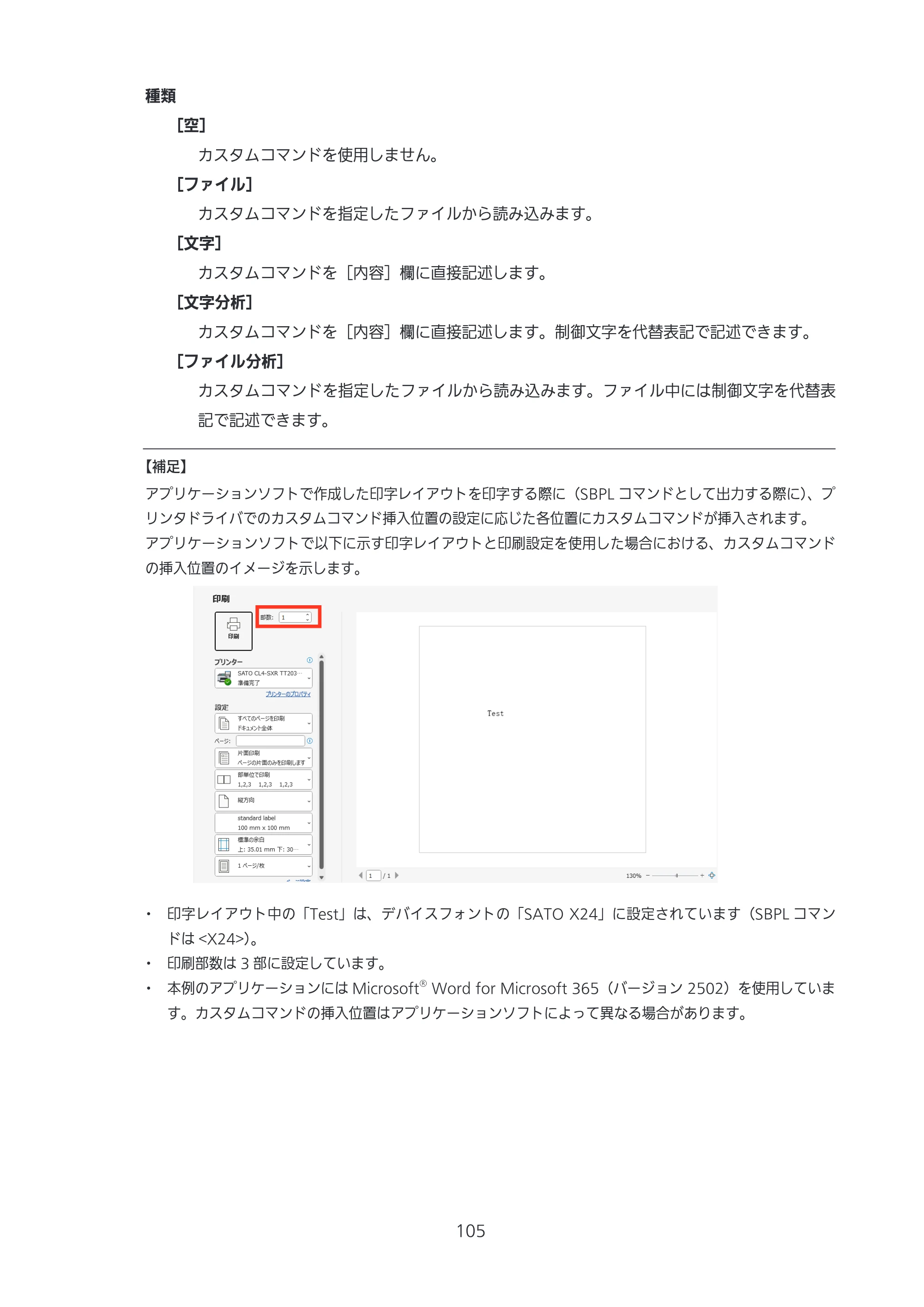Screen dimensions: 924x1307
Task: Click the zoom in plus icon
Action: pos(702,875)
